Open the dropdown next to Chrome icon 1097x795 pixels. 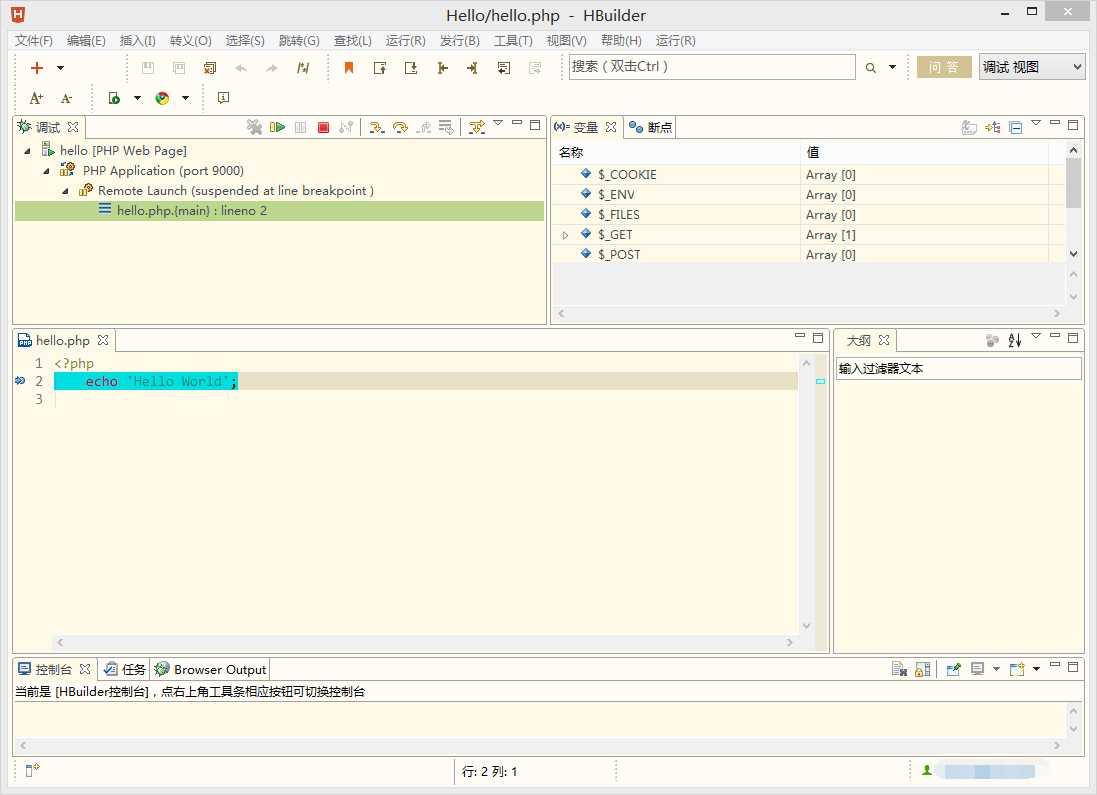click(185, 98)
